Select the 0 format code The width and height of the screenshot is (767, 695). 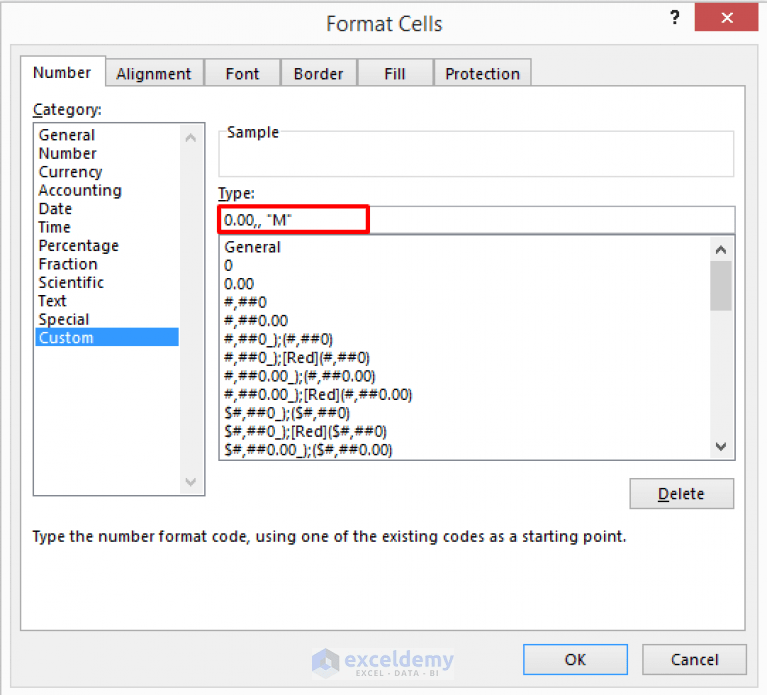465,266
